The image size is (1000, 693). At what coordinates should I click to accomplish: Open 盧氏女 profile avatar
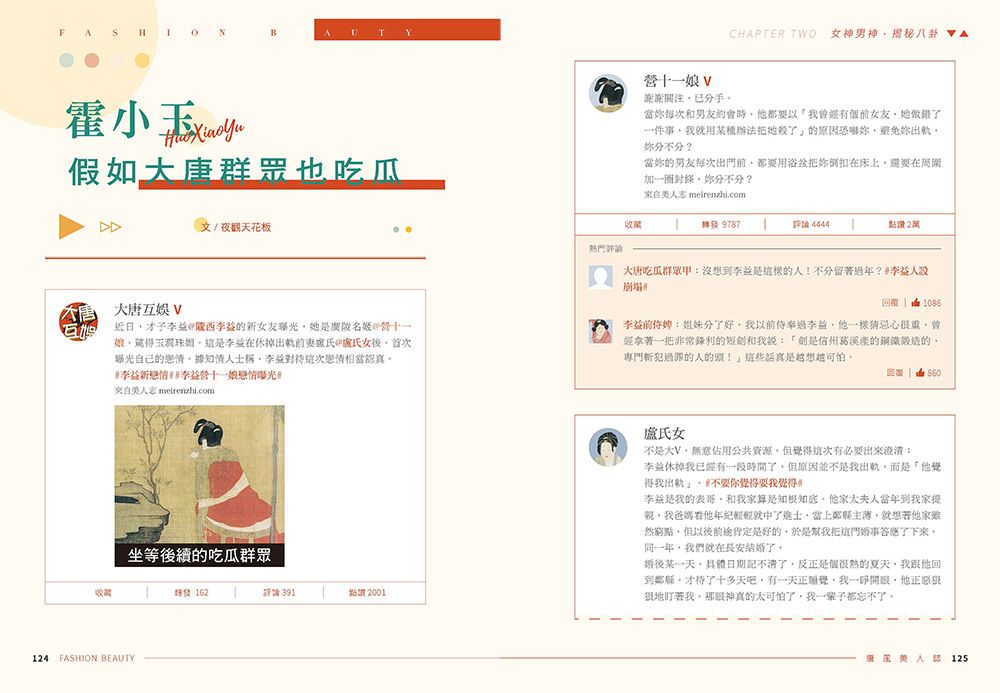(x=608, y=446)
